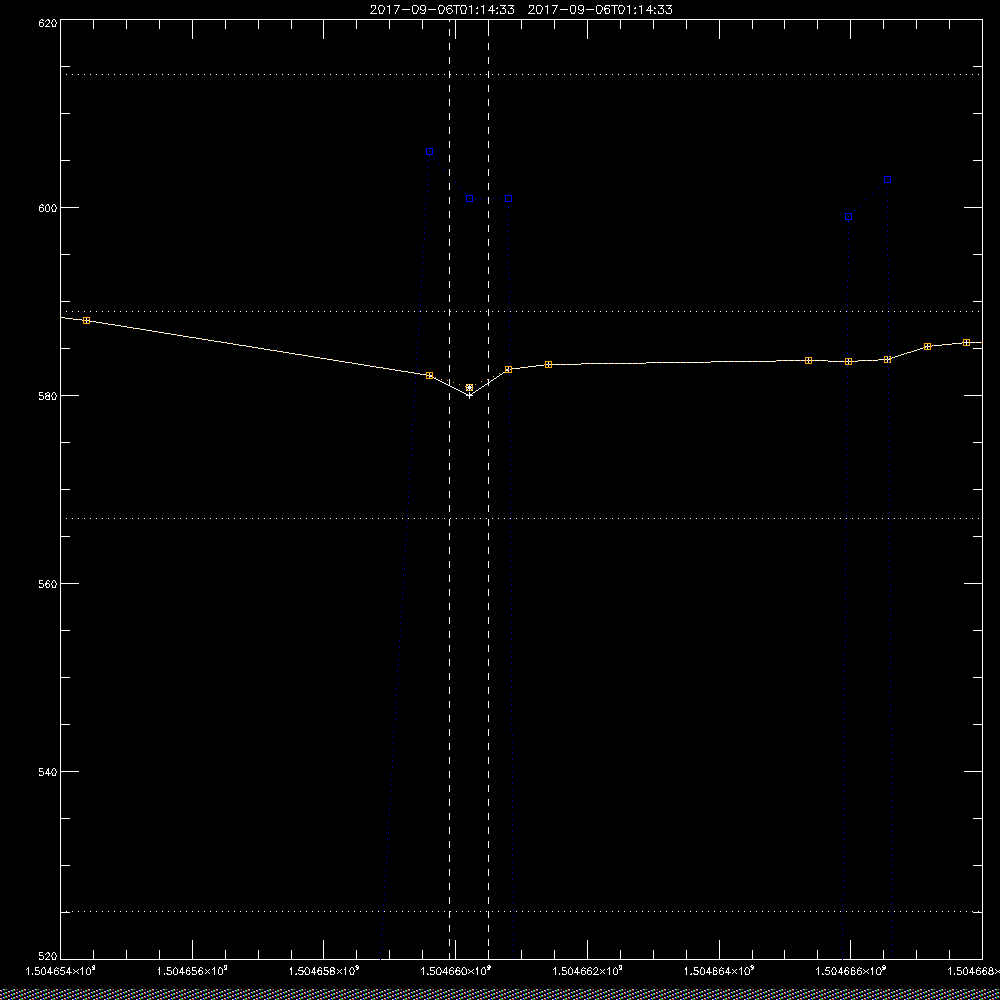Select the leftmost orange data marker near 588

tap(86, 320)
